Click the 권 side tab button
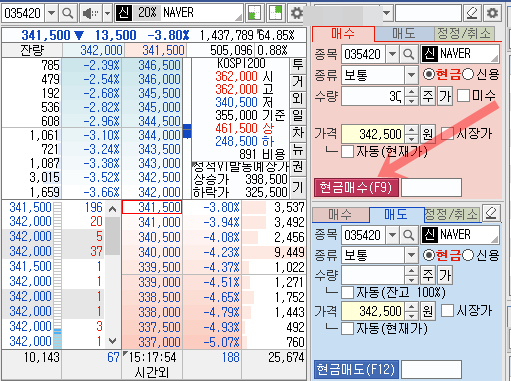 click(298, 168)
